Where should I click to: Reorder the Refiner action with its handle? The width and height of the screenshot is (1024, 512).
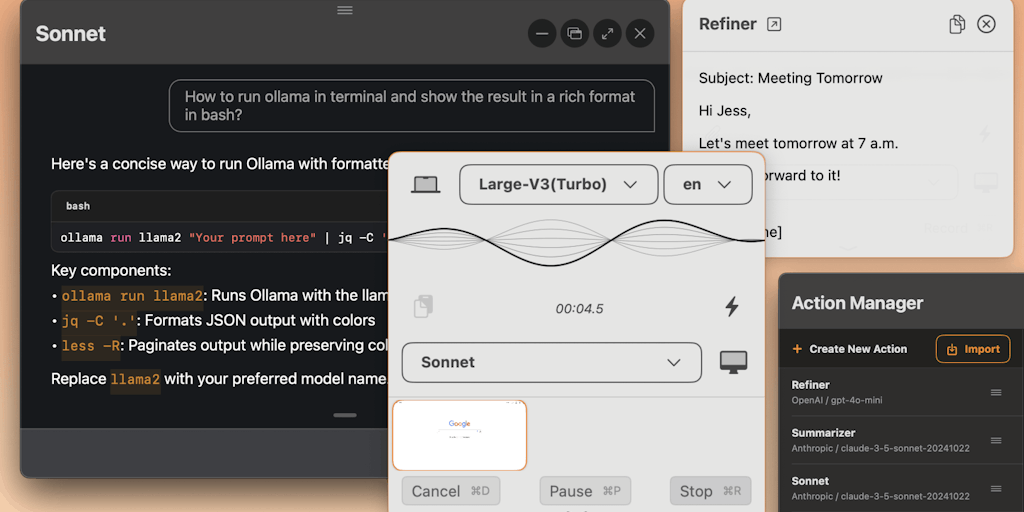click(996, 392)
